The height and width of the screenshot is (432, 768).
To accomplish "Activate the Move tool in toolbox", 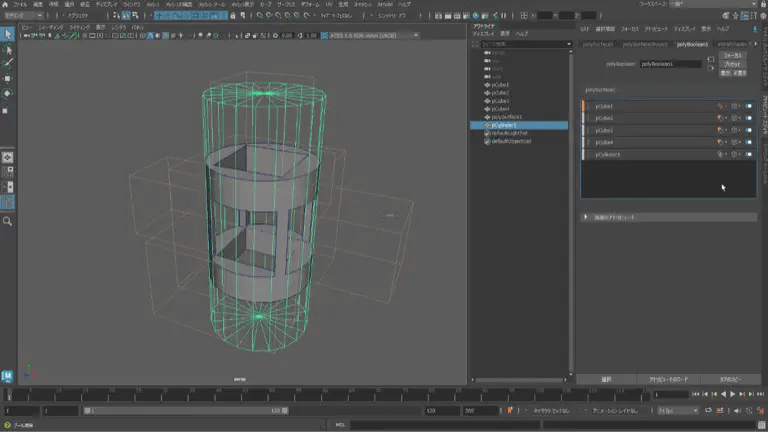I will tap(7, 78).
